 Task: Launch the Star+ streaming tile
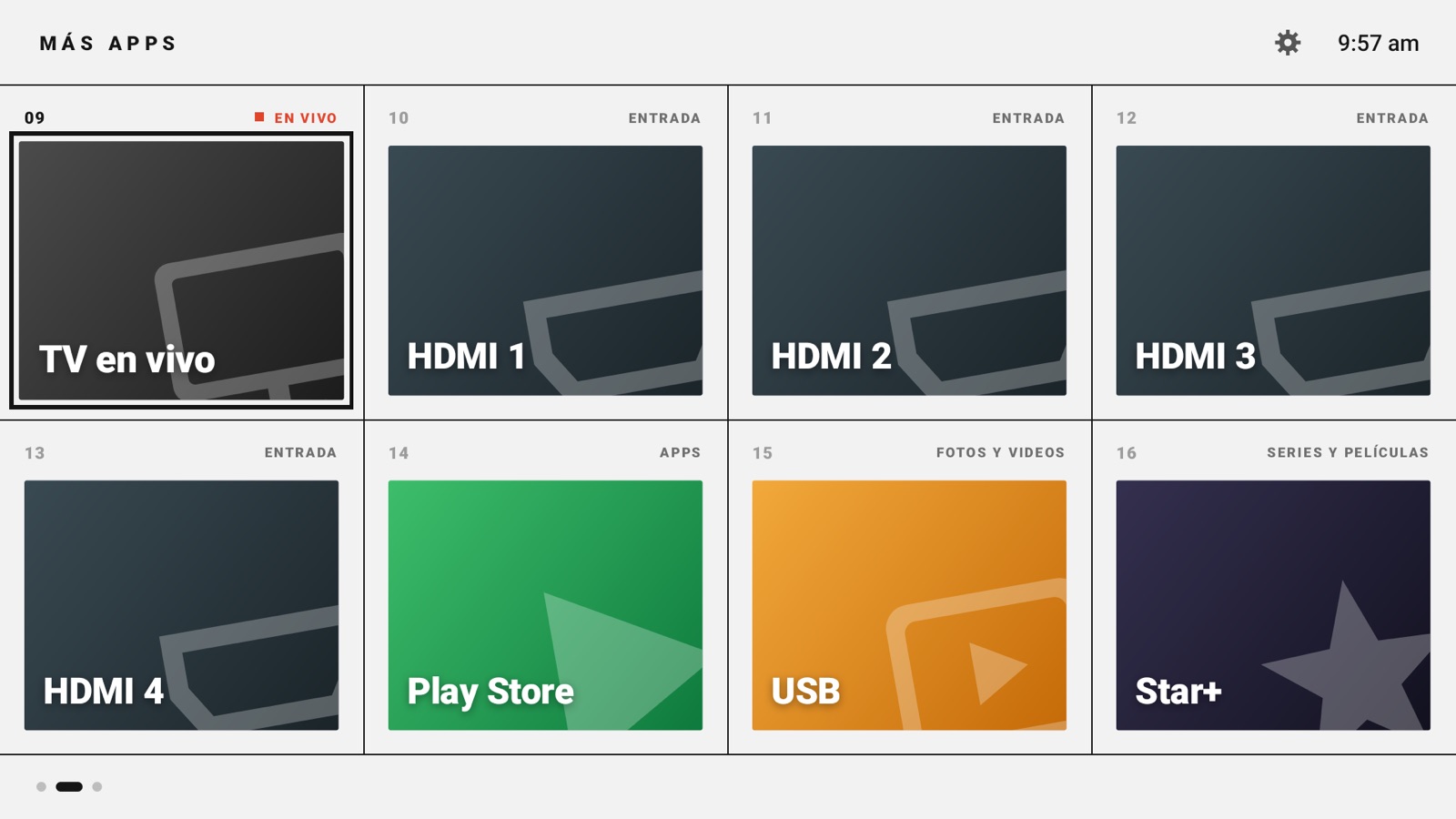[1273, 605]
